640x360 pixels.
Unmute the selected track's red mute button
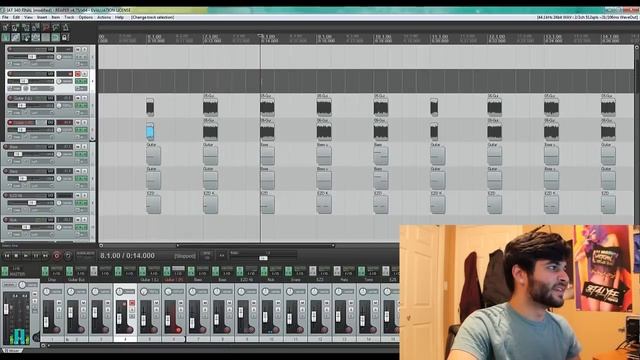[78, 74]
